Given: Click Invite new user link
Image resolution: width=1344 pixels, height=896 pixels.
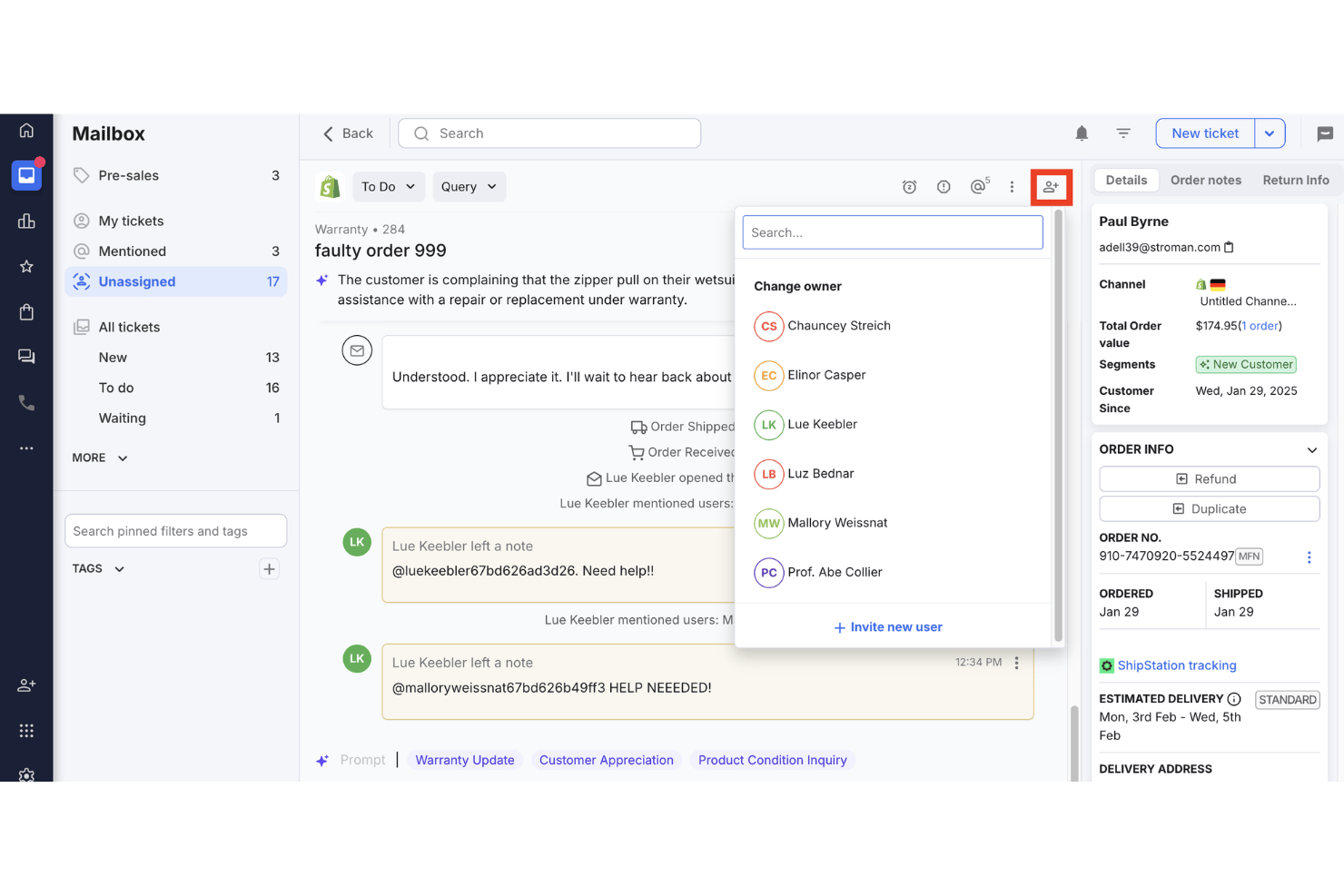Looking at the screenshot, I should click(887, 627).
